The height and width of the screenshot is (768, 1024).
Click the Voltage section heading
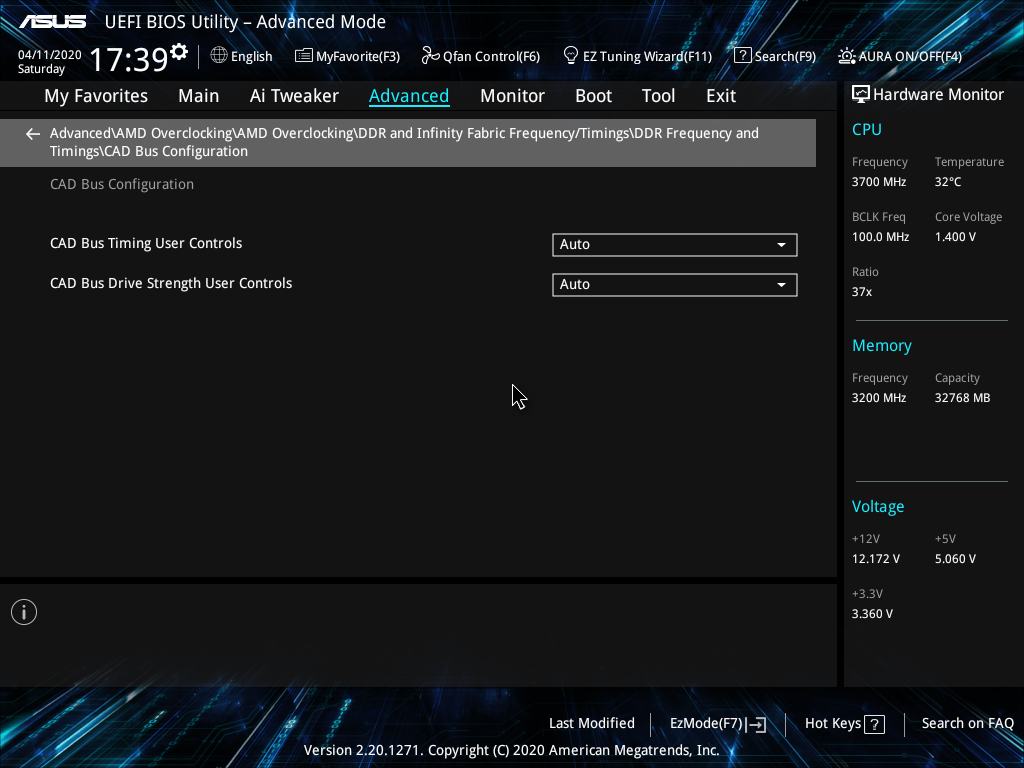878,507
